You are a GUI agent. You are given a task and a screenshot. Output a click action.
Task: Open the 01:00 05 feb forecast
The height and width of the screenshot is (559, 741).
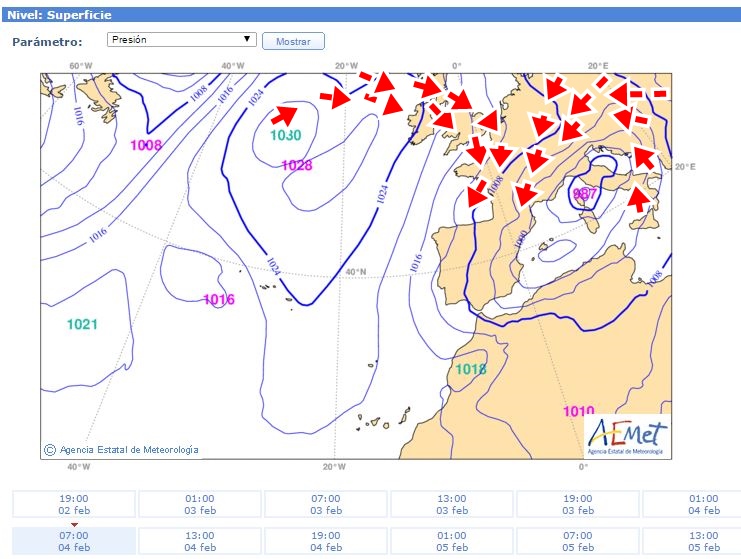452,542
